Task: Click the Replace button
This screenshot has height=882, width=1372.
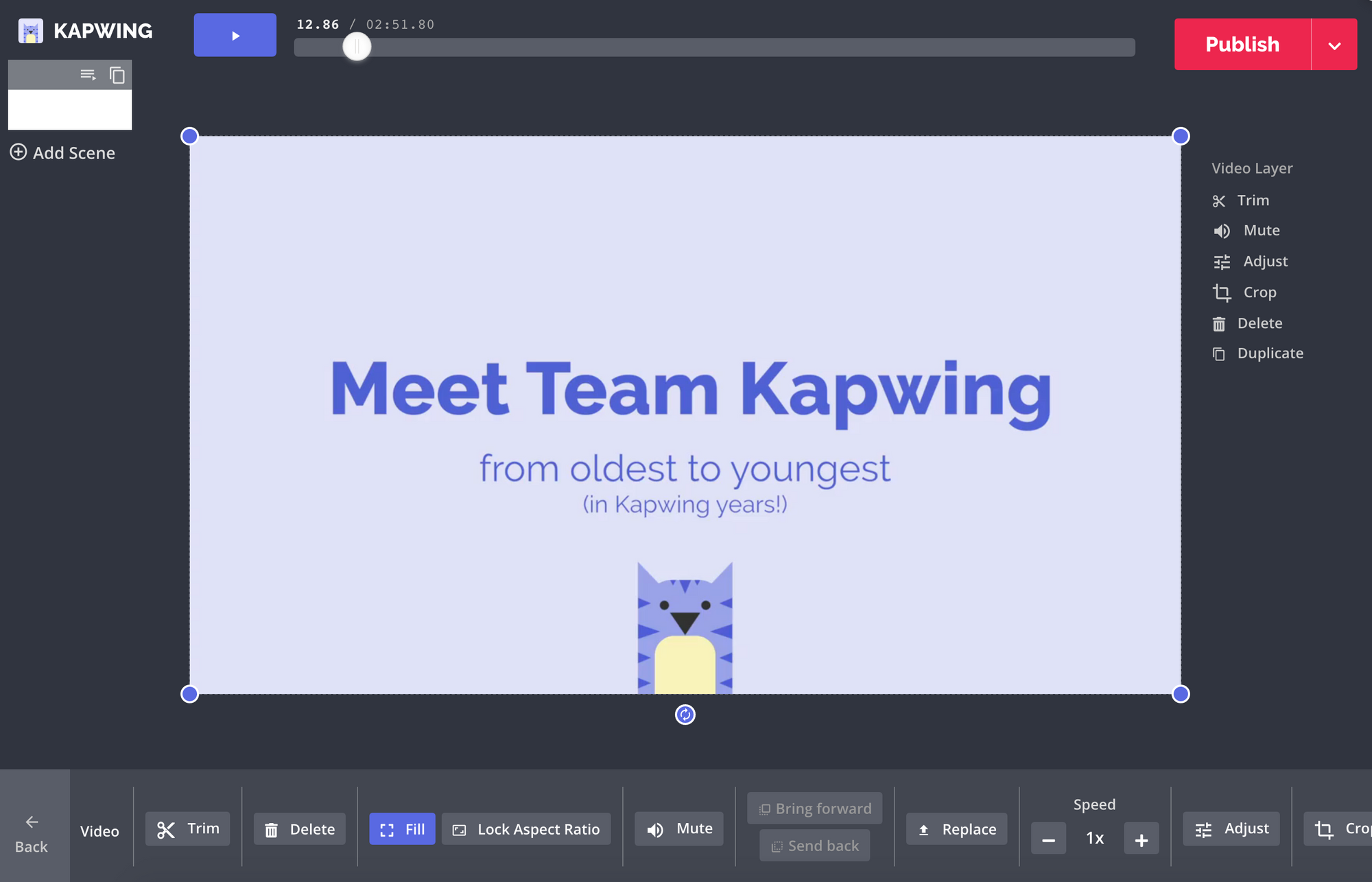Action: 957,829
